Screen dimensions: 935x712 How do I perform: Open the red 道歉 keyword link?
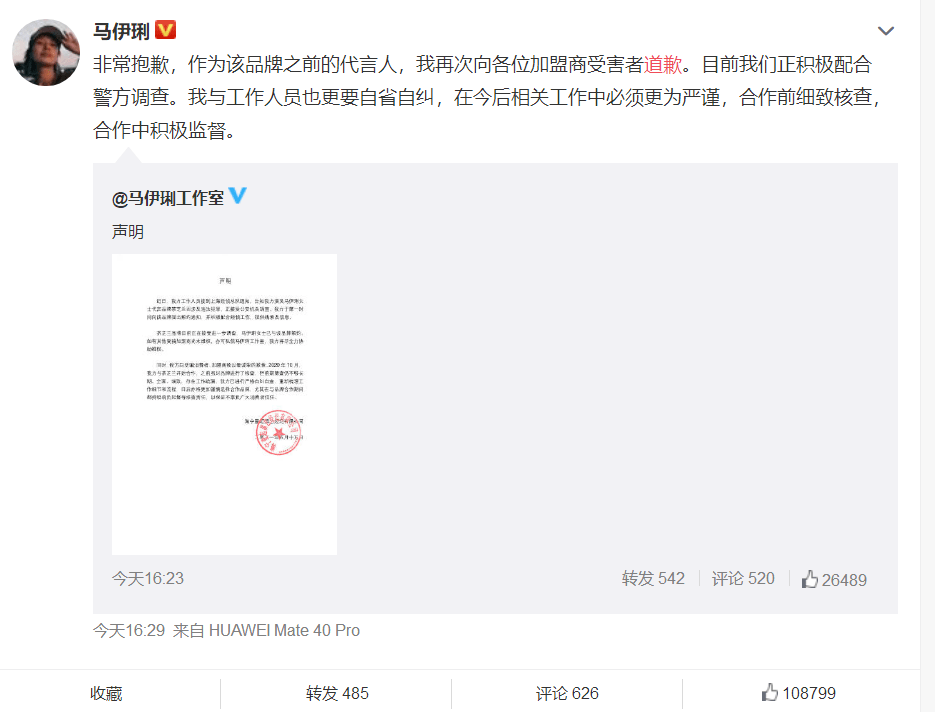662,64
